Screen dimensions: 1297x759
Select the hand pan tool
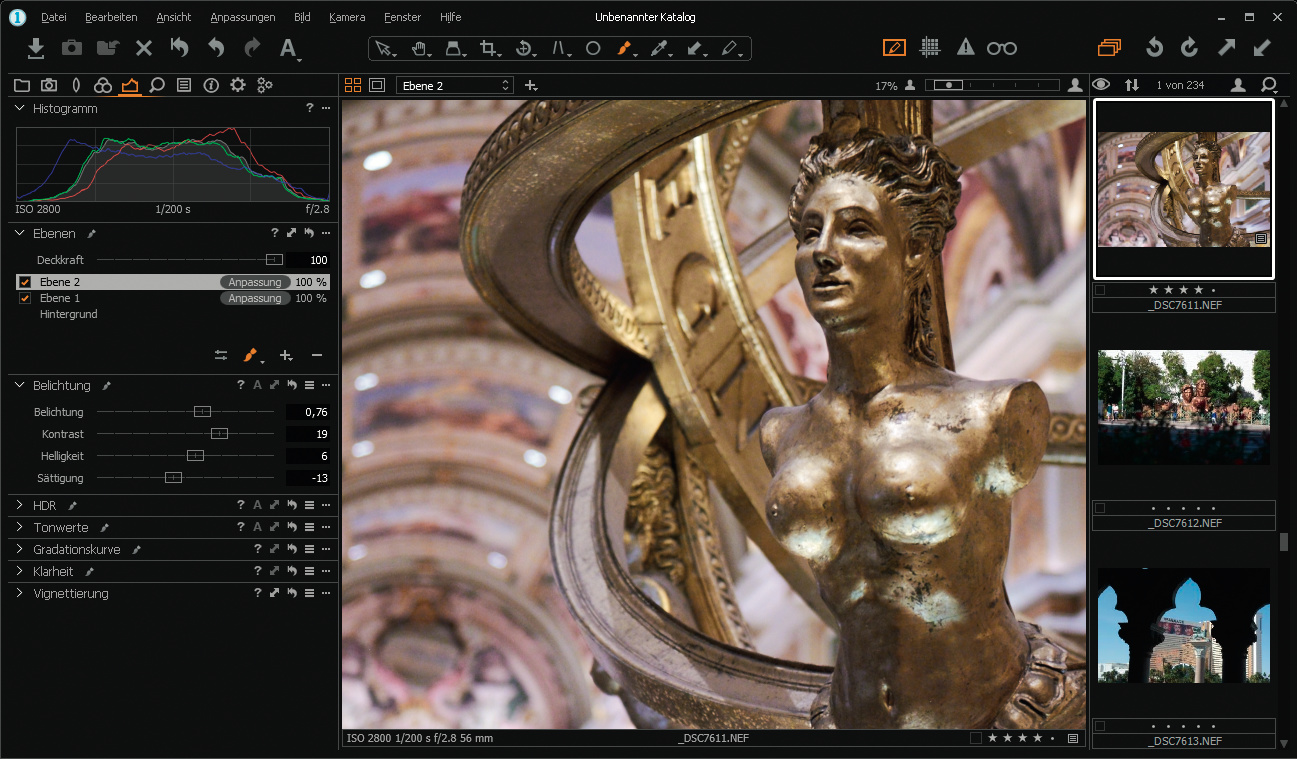pos(419,48)
